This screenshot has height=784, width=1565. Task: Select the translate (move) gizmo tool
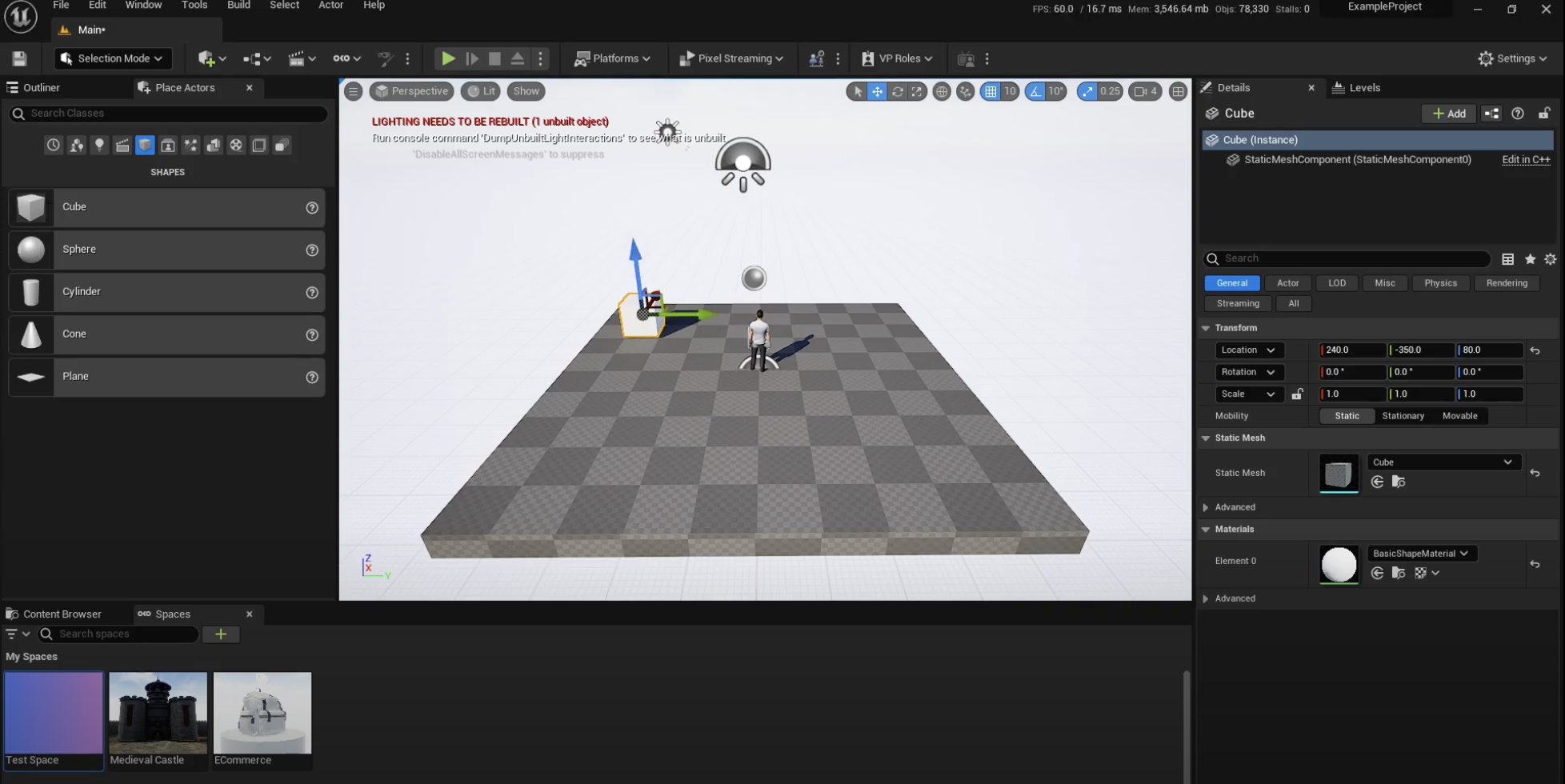pyautogui.click(x=877, y=91)
